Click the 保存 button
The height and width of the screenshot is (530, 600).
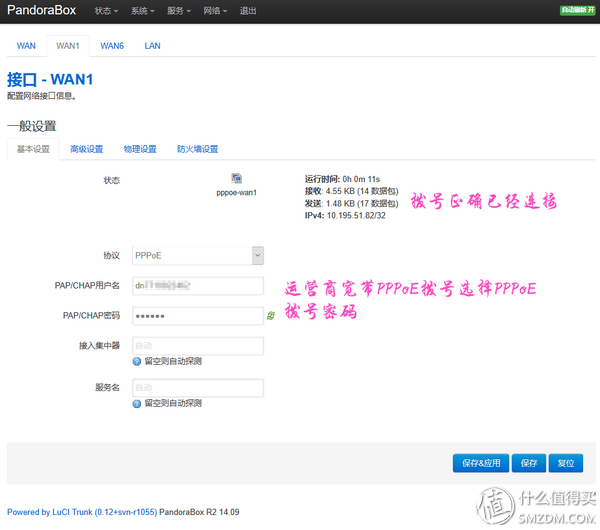pos(528,463)
